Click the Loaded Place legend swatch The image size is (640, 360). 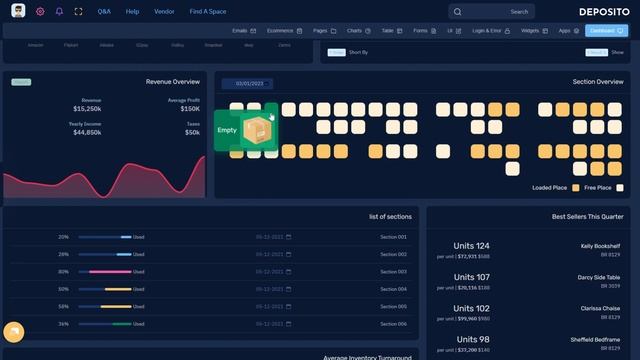pos(576,188)
